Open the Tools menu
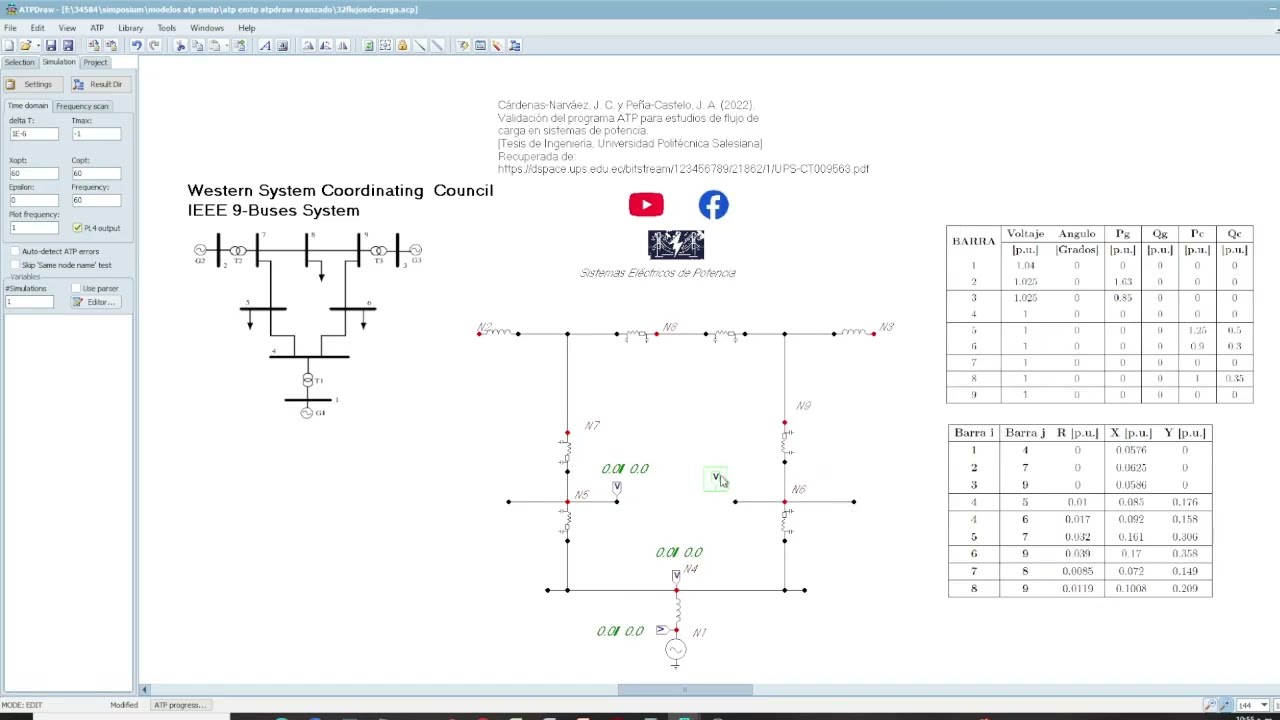This screenshot has width=1280, height=720. click(x=166, y=28)
